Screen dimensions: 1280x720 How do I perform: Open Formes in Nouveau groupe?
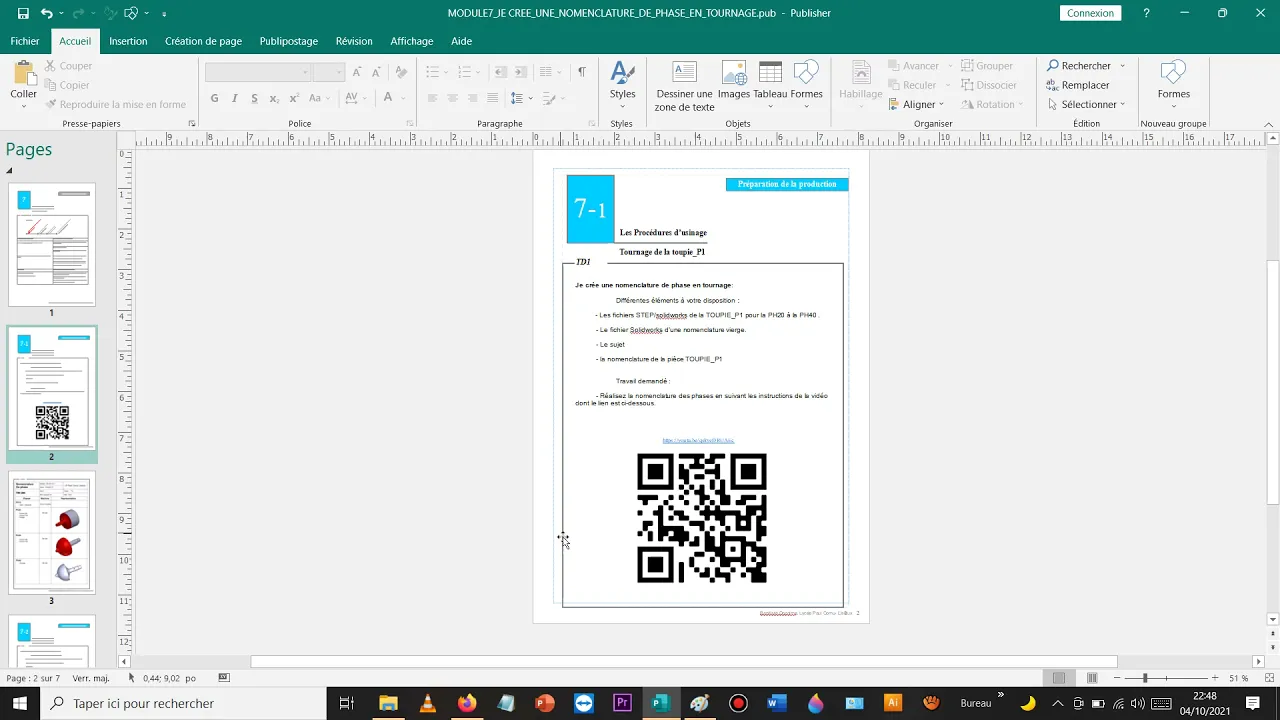[1173, 80]
